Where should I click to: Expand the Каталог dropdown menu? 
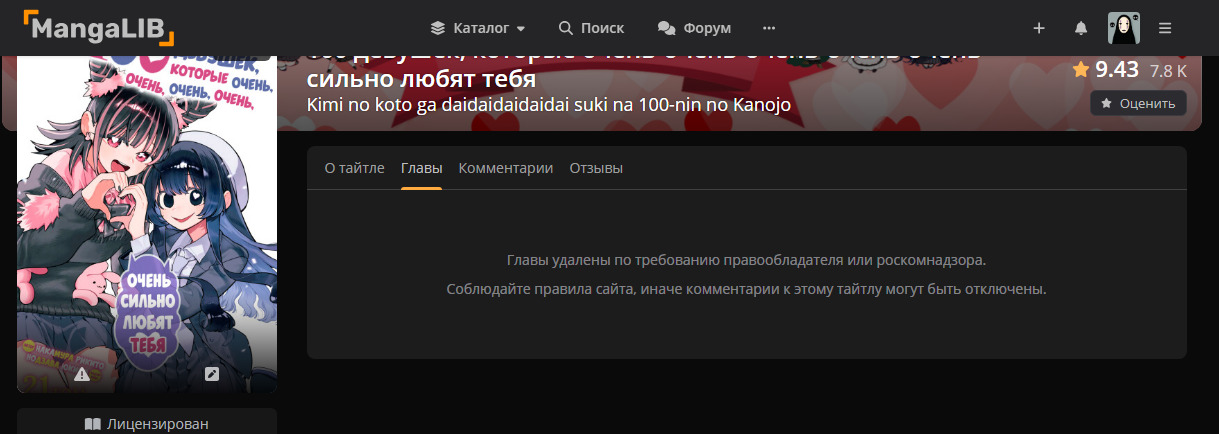click(477, 28)
